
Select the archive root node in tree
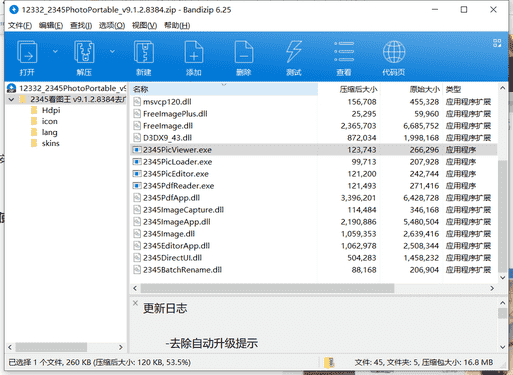click(66, 88)
